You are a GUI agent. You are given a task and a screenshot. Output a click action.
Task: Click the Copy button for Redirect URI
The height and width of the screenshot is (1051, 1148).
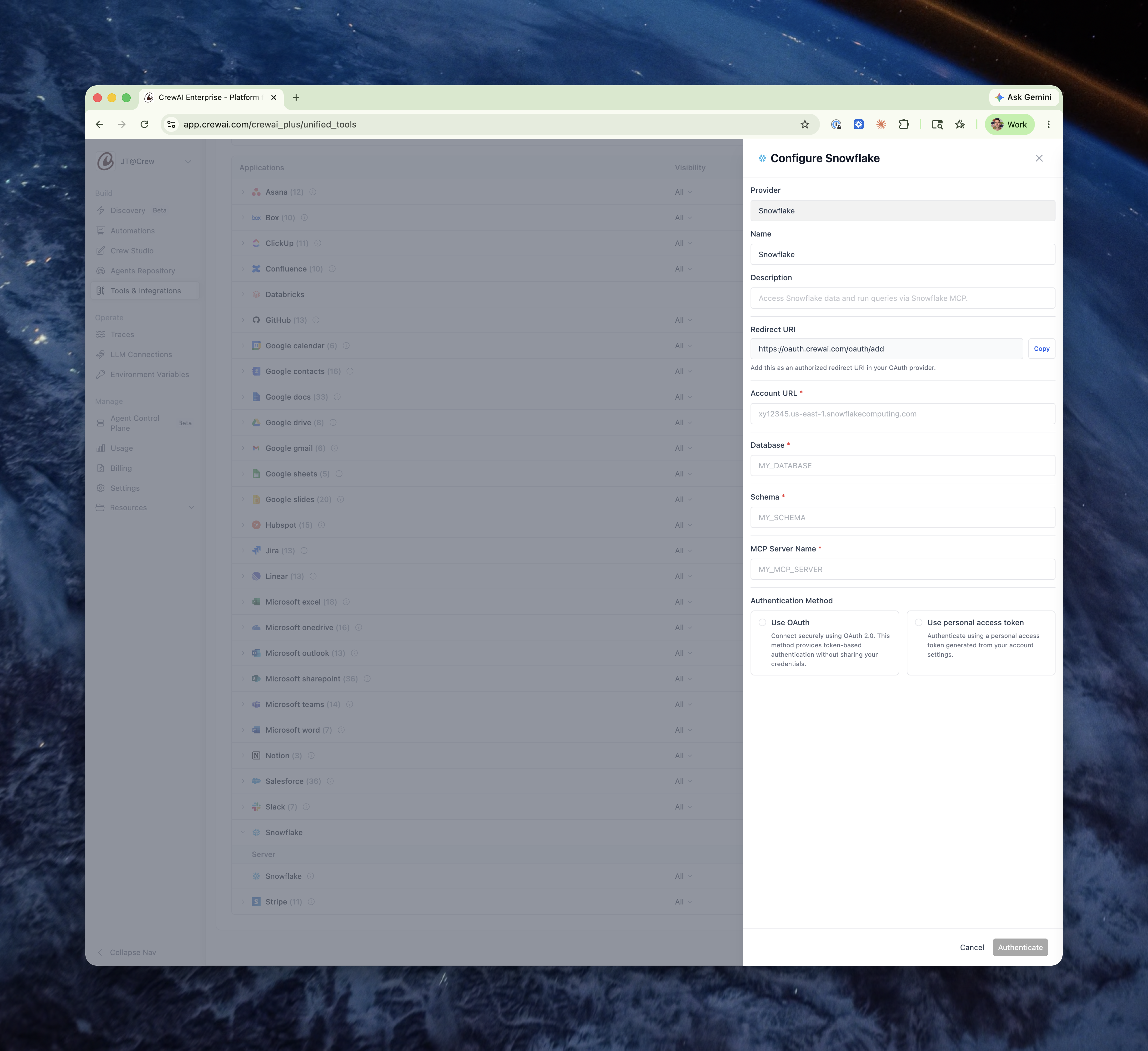[x=1041, y=348]
